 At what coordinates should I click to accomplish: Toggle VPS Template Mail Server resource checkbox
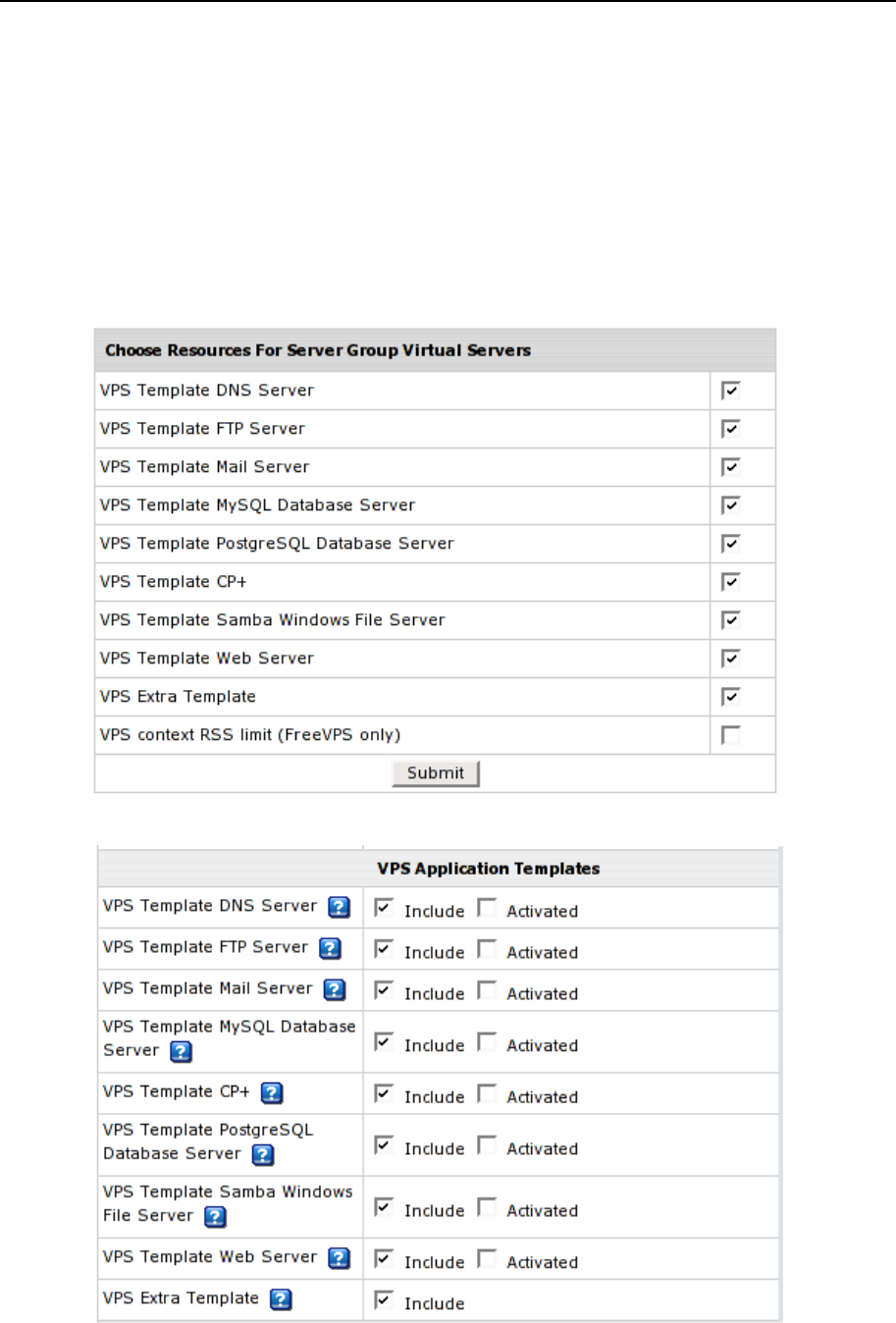pos(730,467)
